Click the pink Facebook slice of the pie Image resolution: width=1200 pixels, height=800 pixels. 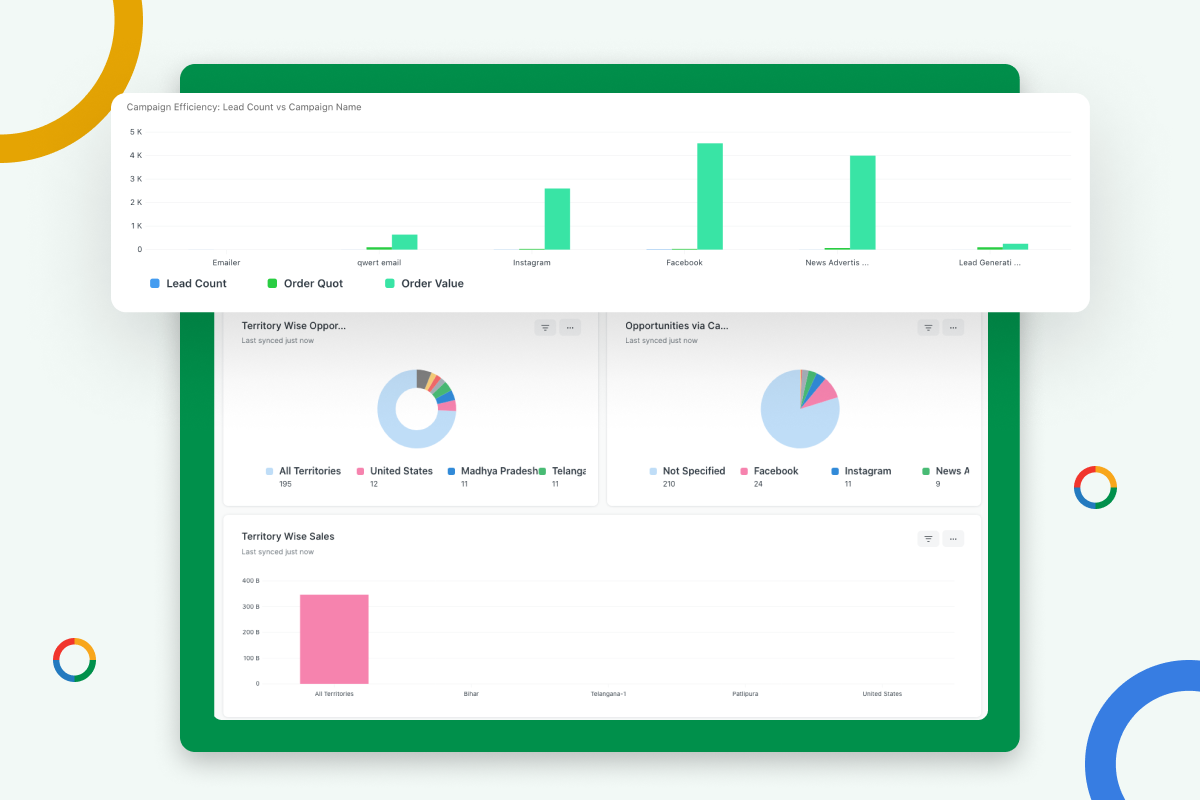tap(822, 391)
